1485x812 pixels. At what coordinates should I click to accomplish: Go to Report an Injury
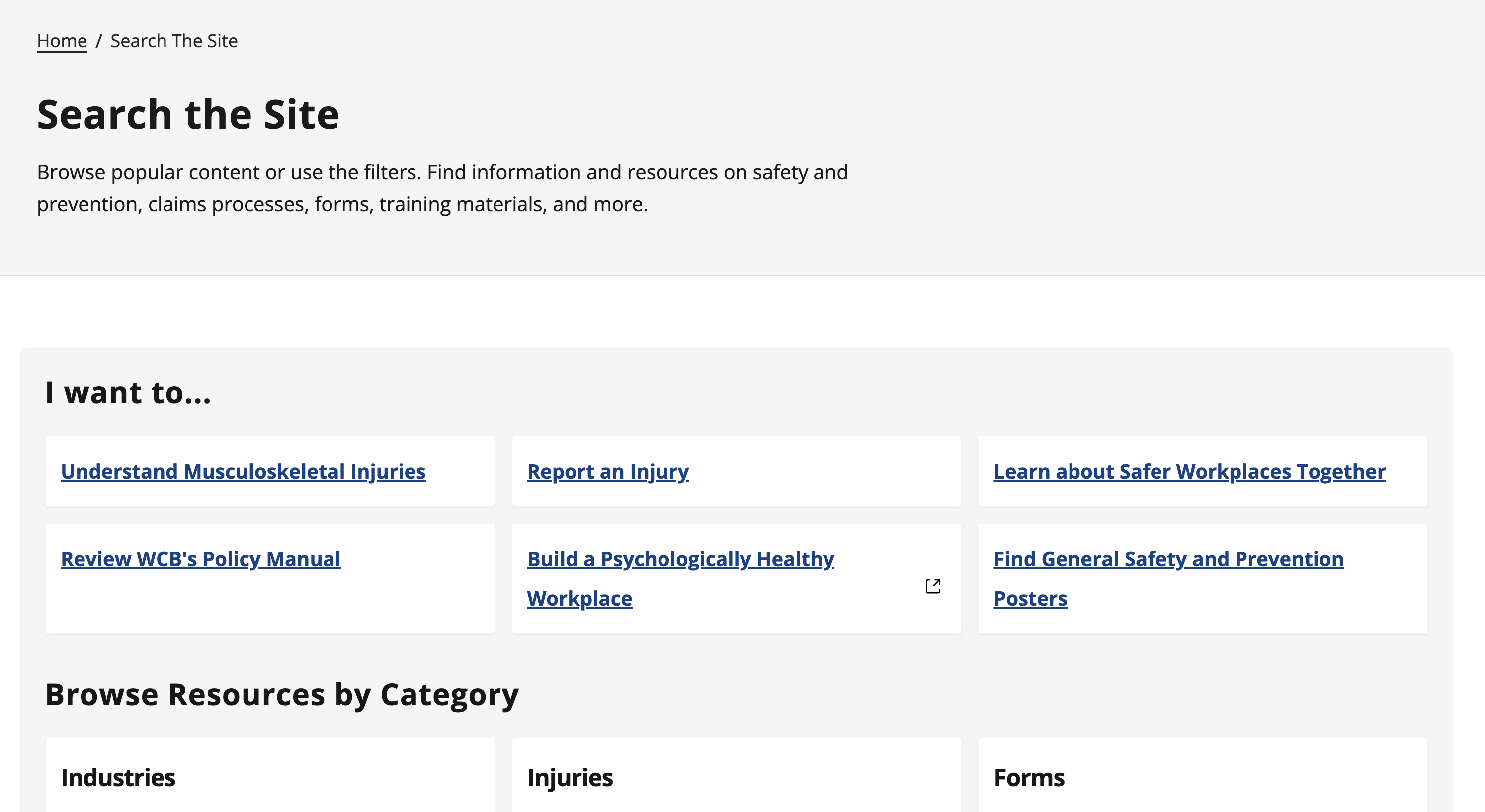coord(608,472)
